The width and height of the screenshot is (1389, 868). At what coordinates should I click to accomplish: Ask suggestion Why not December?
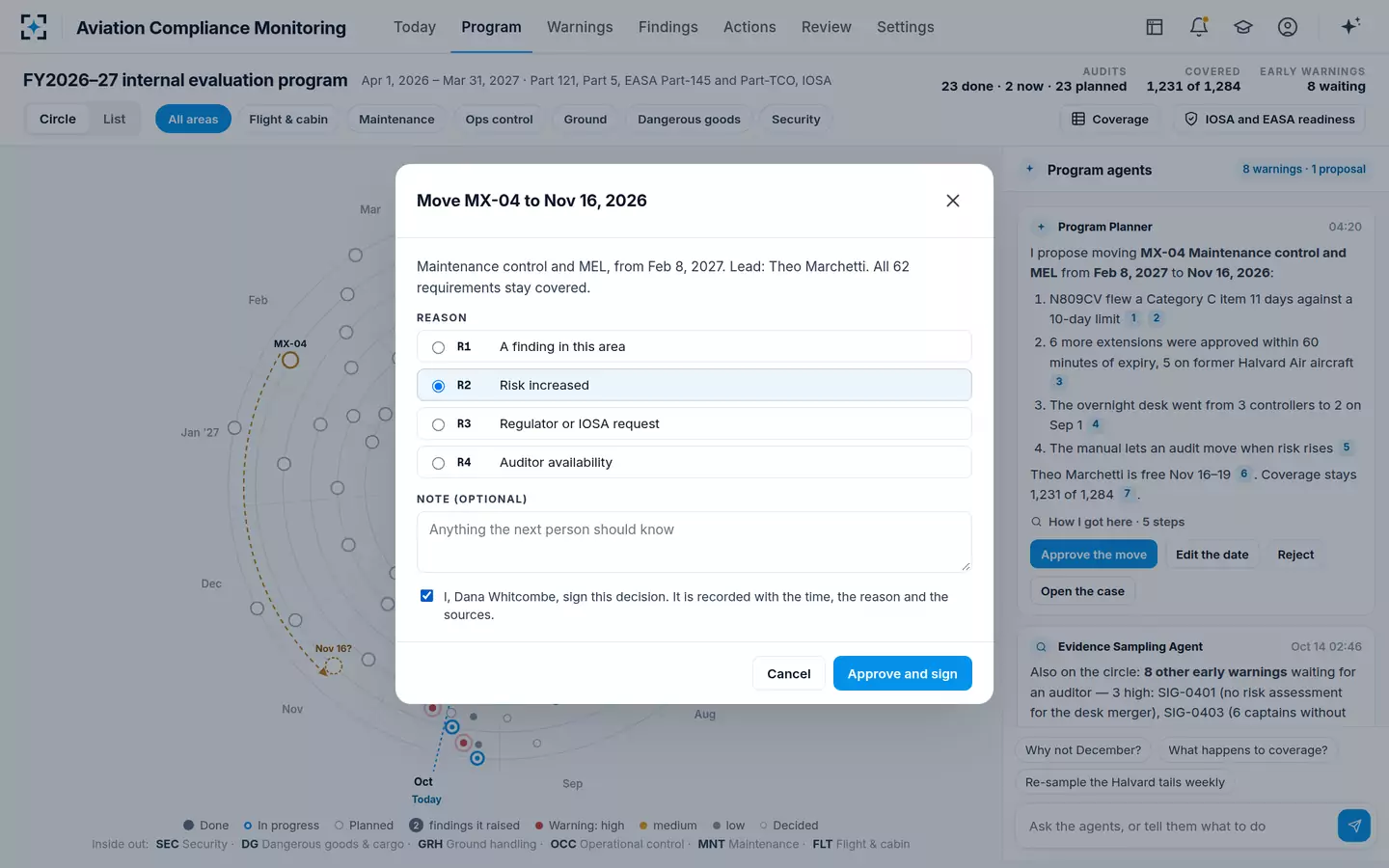point(1083,750)
